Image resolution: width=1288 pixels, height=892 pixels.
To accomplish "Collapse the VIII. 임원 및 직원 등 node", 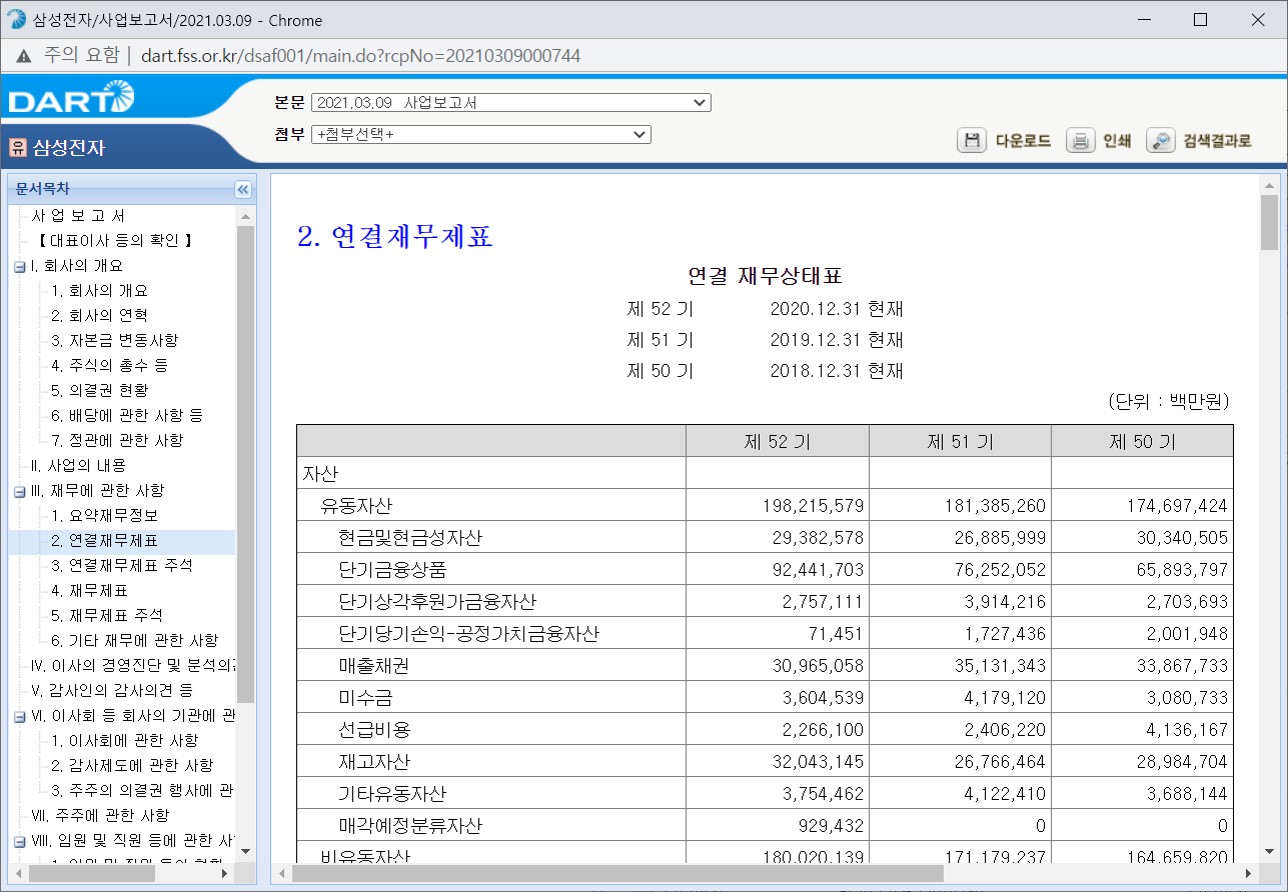I will click(19, 841).
